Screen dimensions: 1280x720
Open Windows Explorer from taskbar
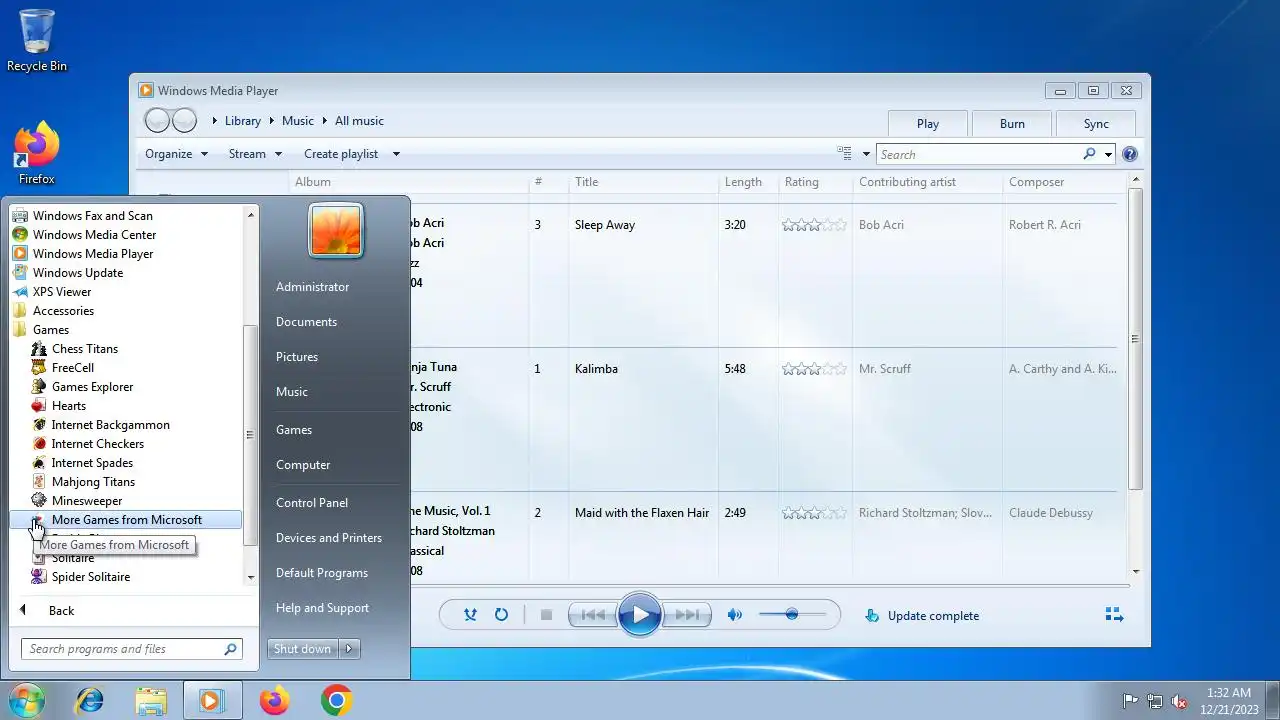click(x=151, y=700)
